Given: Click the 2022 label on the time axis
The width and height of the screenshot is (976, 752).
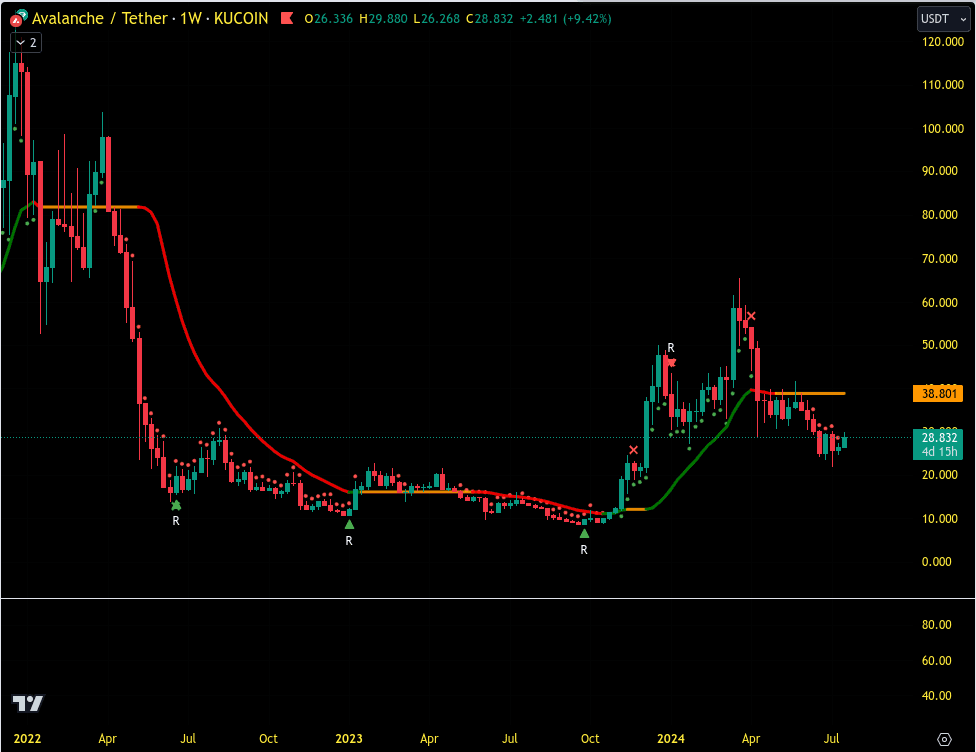Looking at the screenshot, I should pos(27,739).
